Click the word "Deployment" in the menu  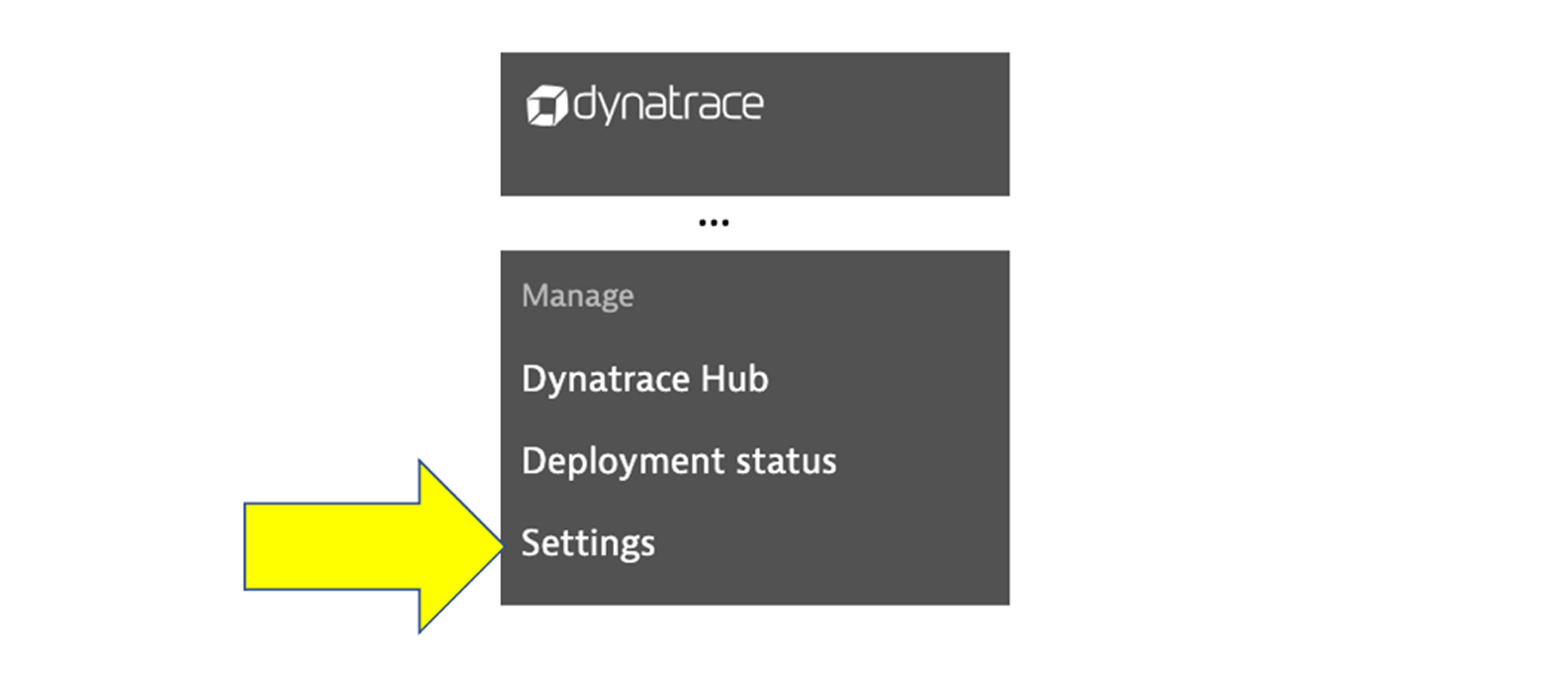[x=623, y=461]
